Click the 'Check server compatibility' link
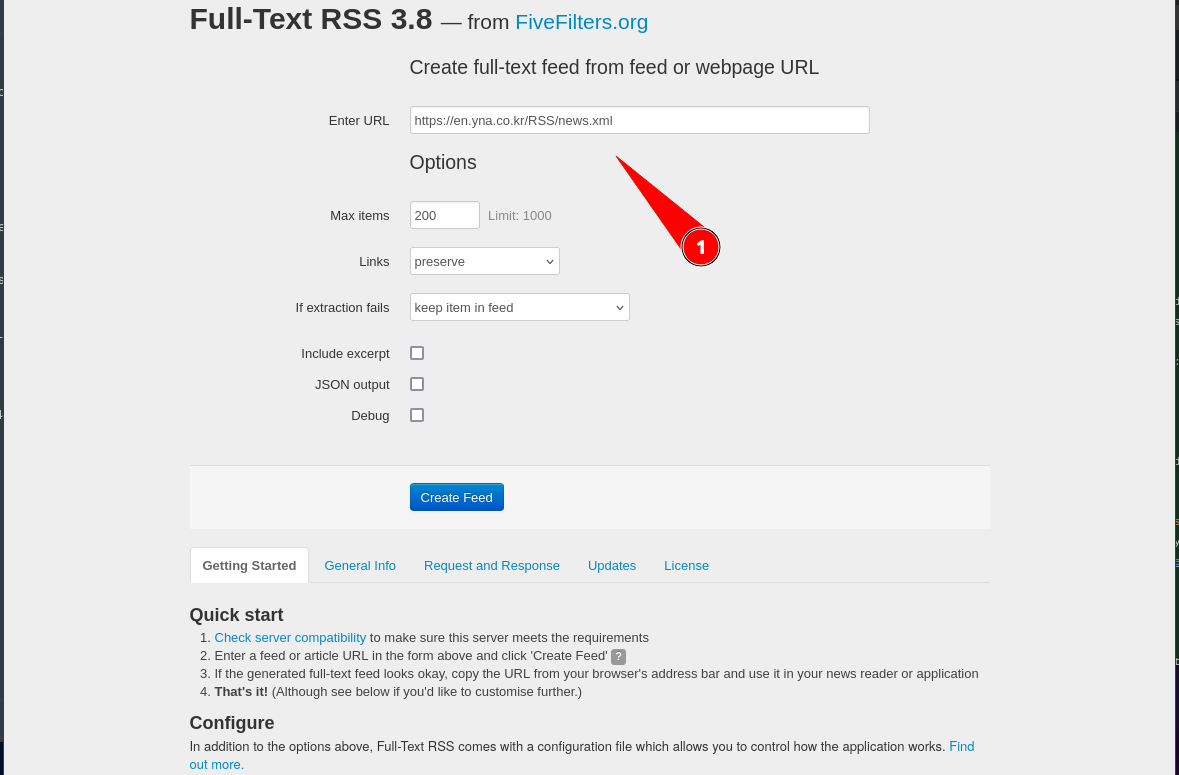 tap(290, 637)
